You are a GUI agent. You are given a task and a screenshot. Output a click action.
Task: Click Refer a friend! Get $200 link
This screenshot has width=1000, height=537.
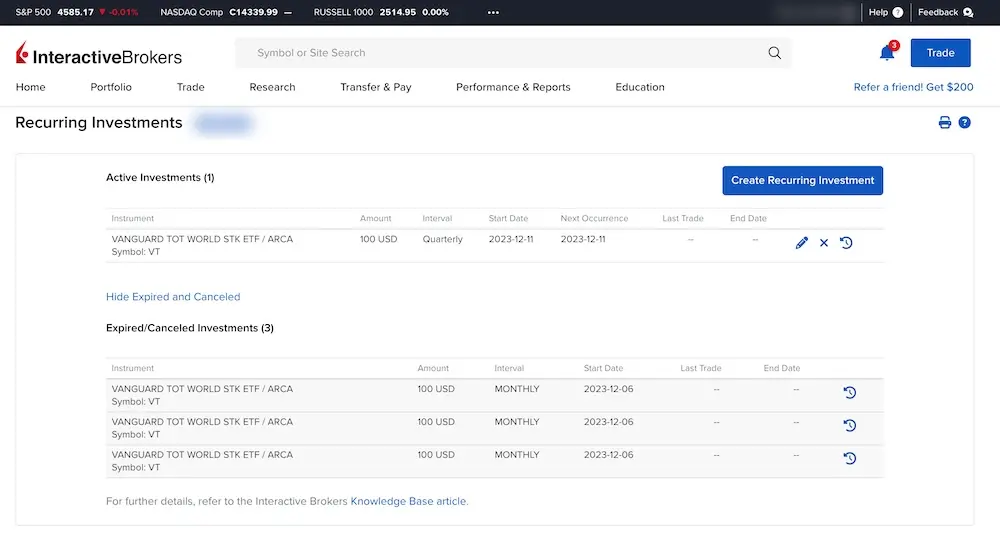913,87
